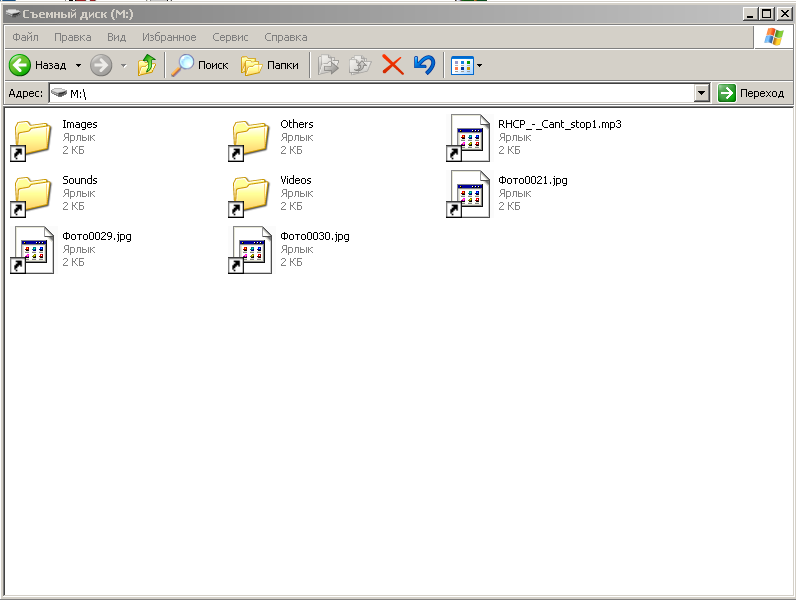
Task: Click the blue undo arrow icon
Action: click(424, 65)
